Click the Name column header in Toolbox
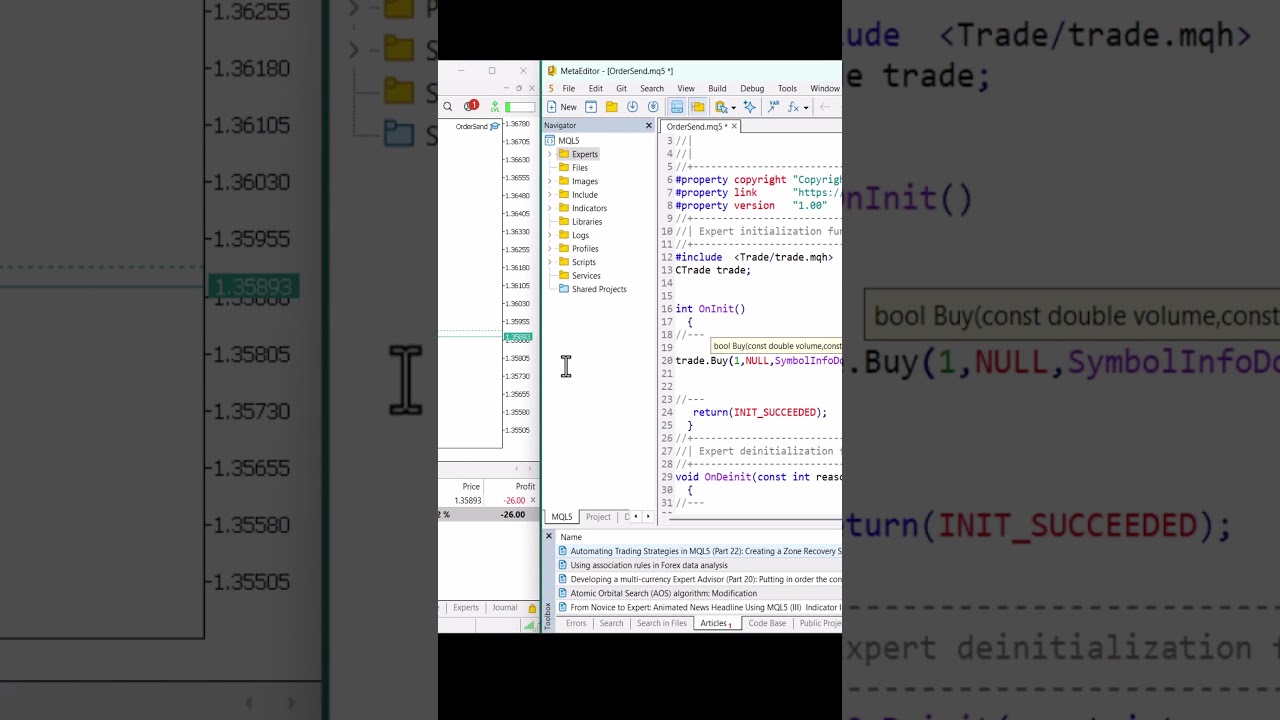This screenshot has width=1280, height=720. point(571,537)
